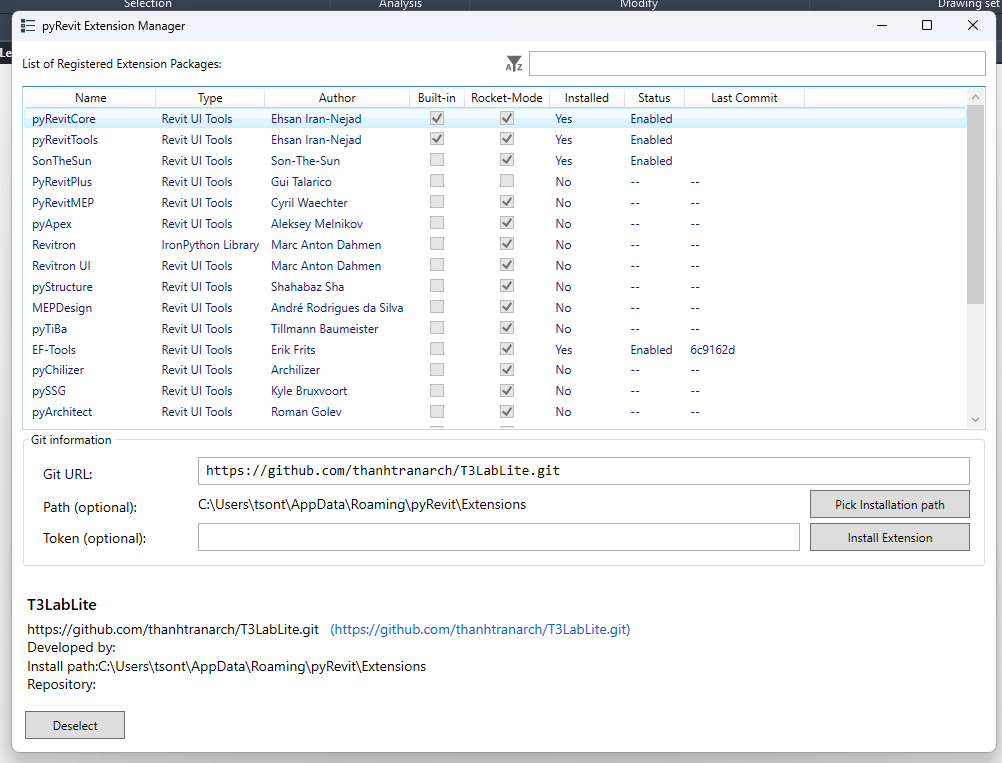Select the pyArchitect extension
Image resolution: width=1002 pixels, height=763 pixels.
(x=495, y=412)
